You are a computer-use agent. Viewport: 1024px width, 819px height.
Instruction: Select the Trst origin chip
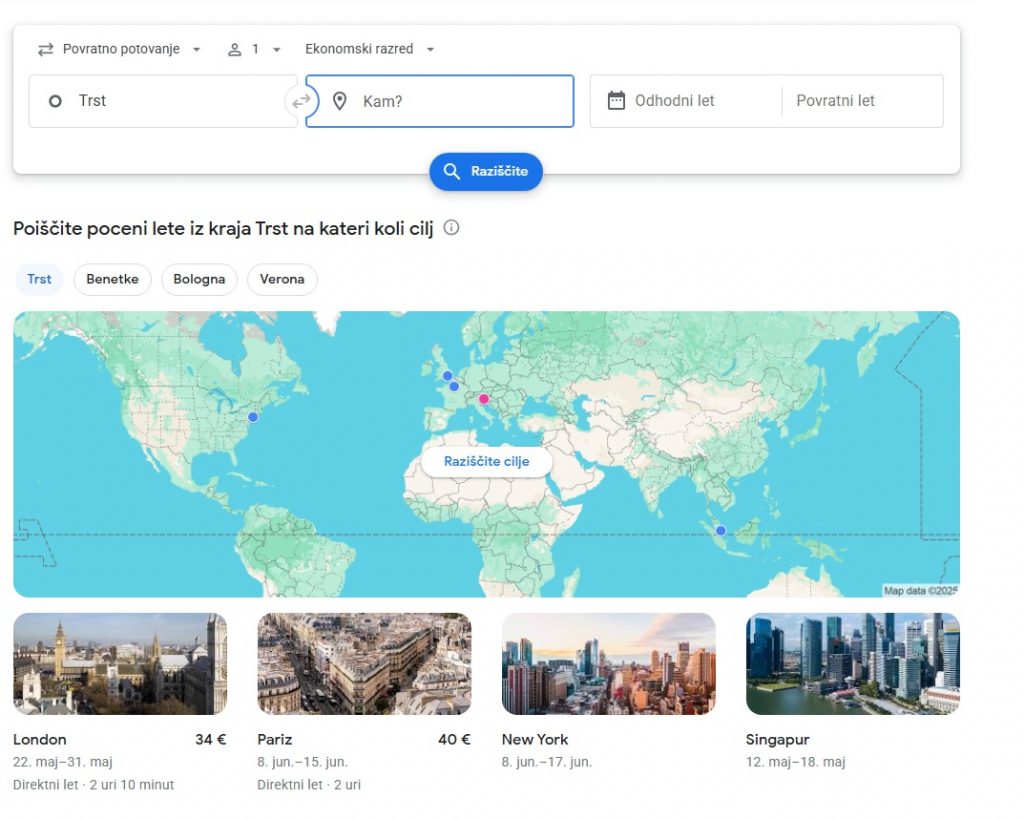coord(39,279)
